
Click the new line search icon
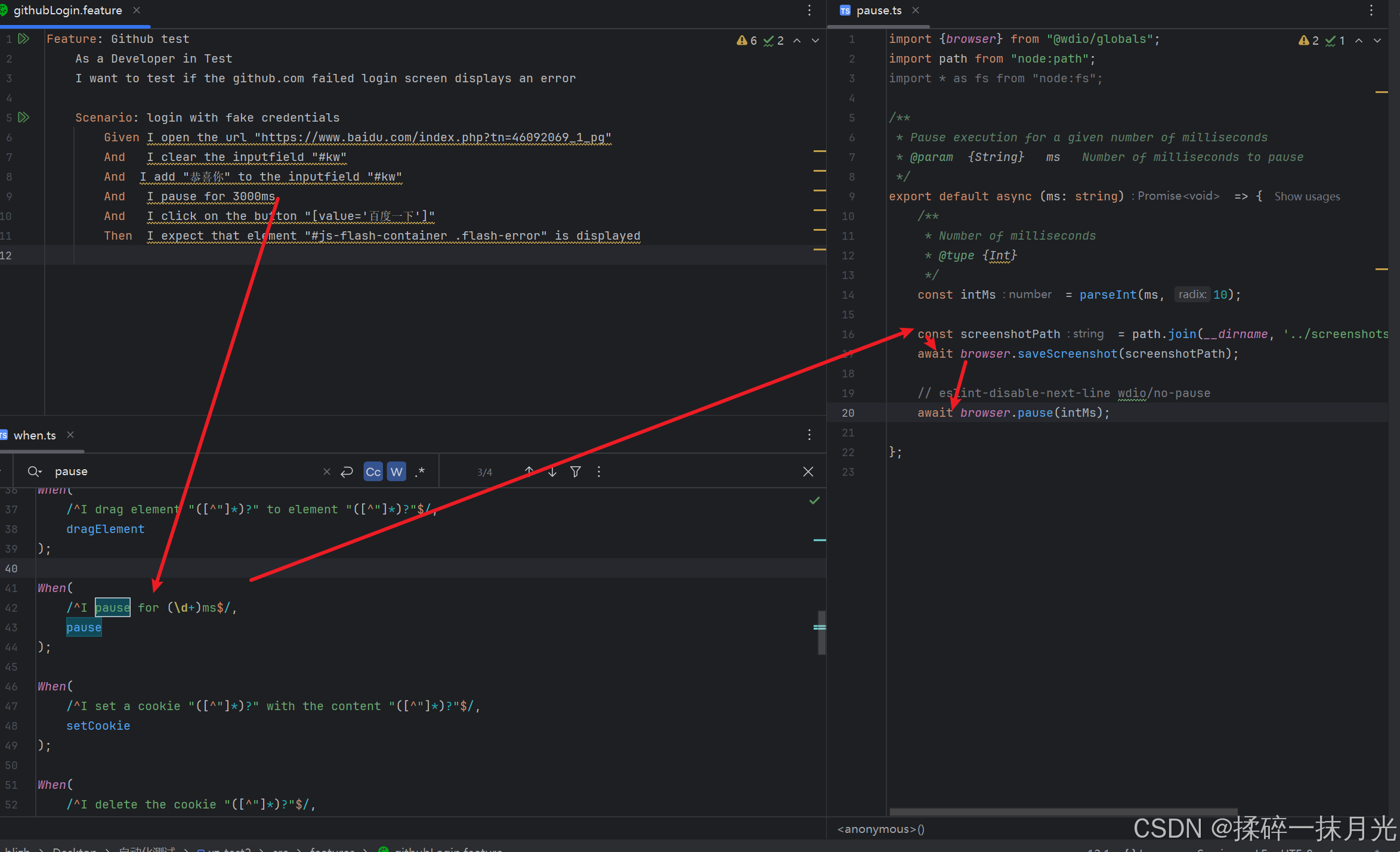(347, 472)
